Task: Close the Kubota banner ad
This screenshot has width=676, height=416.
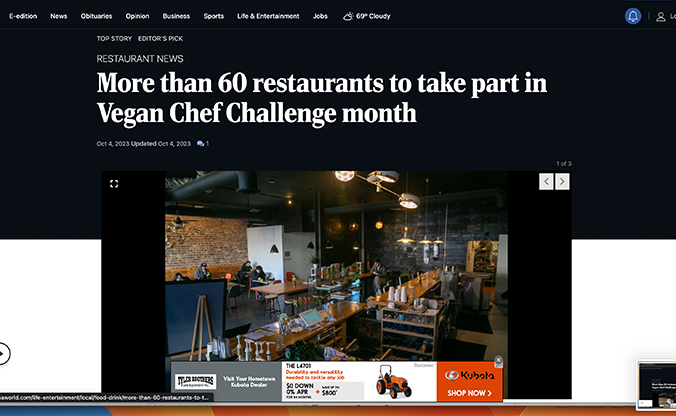Action: [498, 360]
